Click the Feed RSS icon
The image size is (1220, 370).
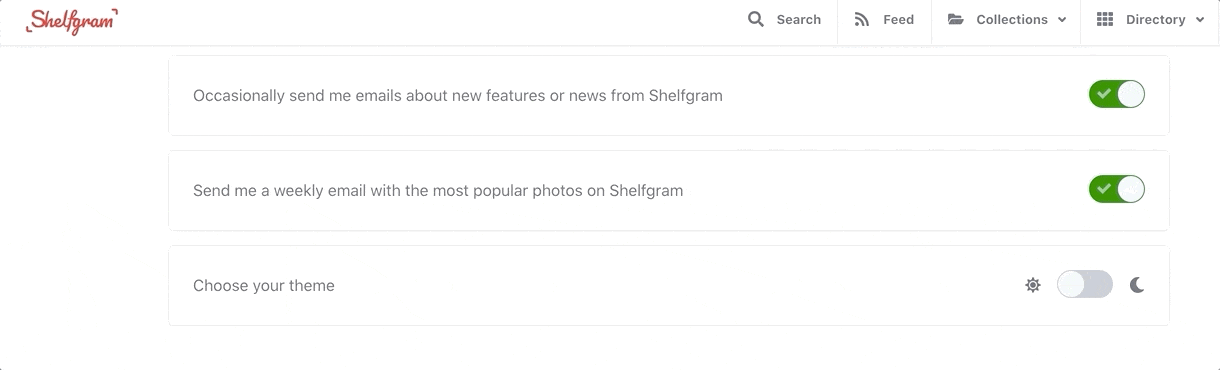coord(861,19)
